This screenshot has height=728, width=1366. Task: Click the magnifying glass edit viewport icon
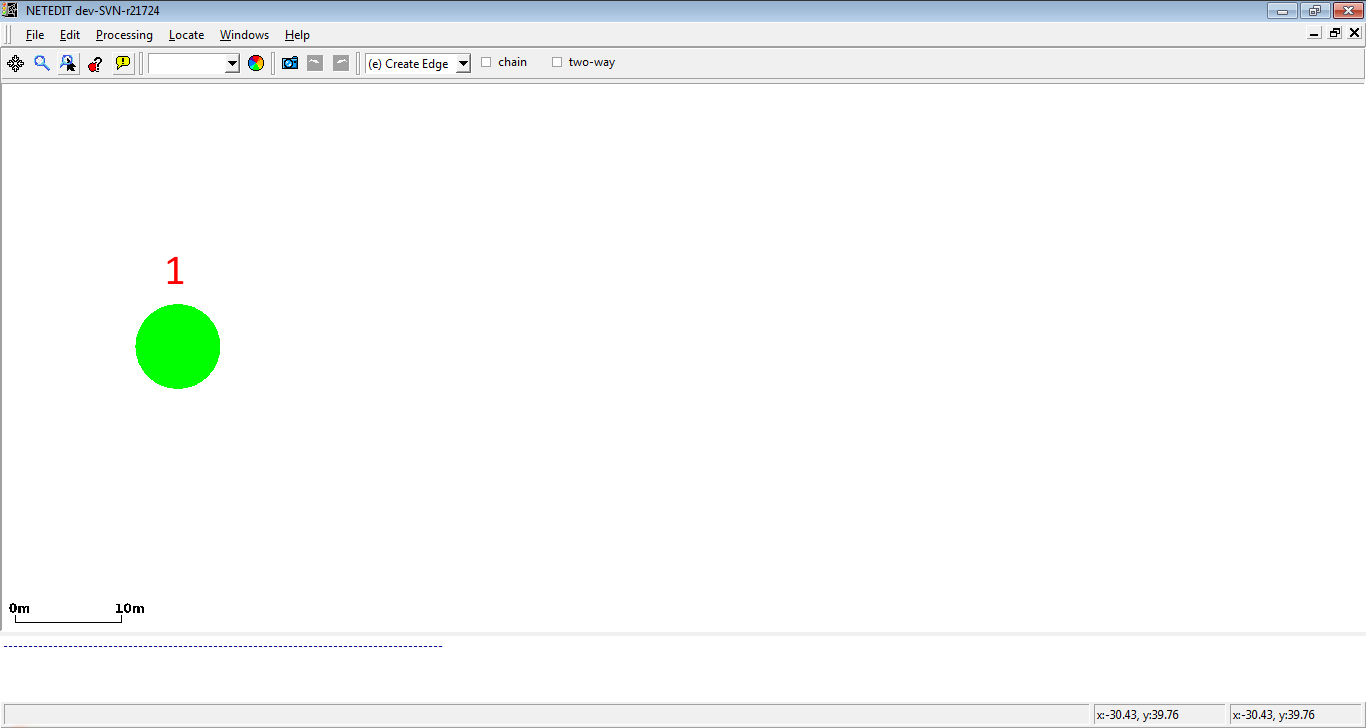click(42, 63)
